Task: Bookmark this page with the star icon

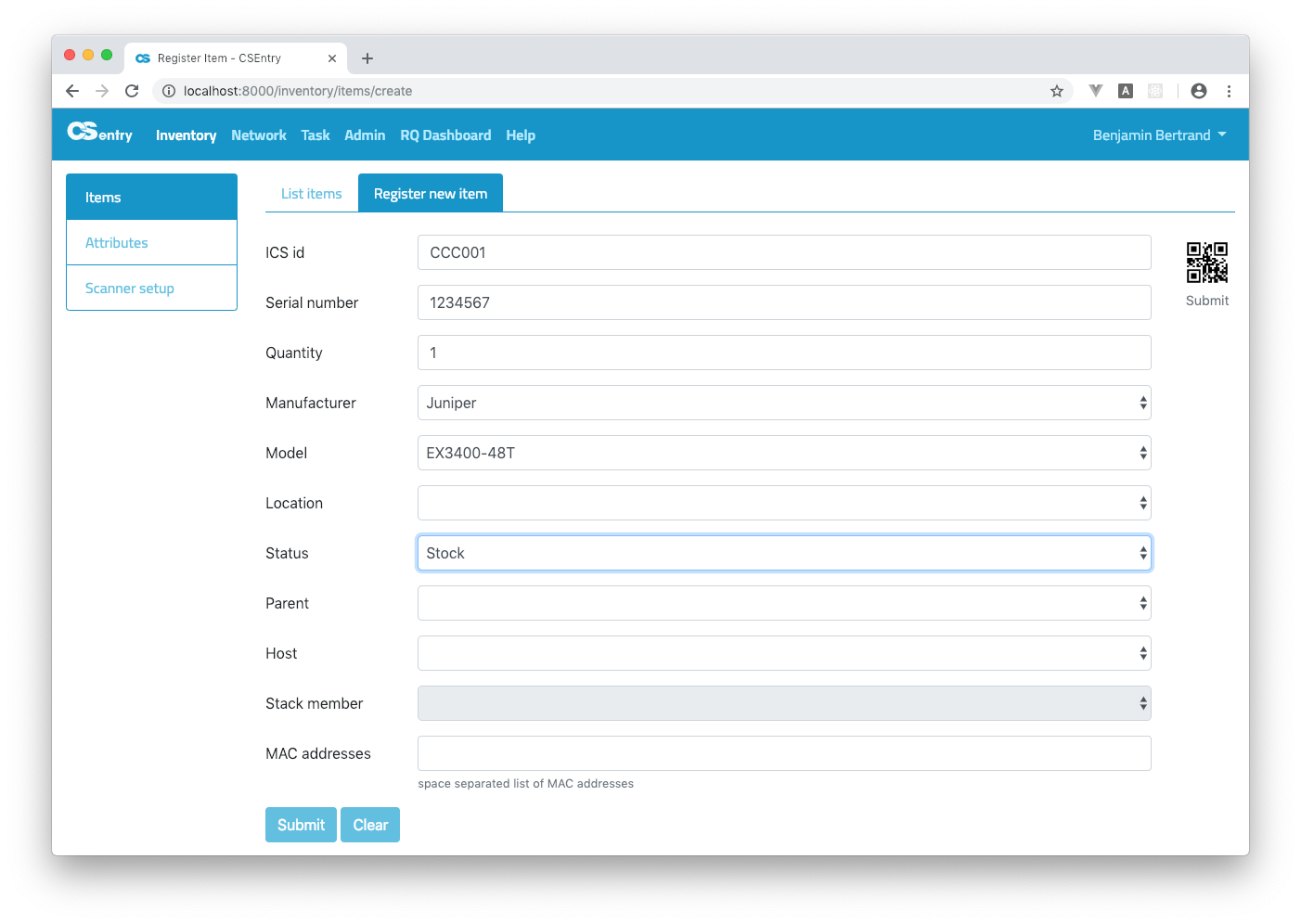Action: tap(1056, 91)
